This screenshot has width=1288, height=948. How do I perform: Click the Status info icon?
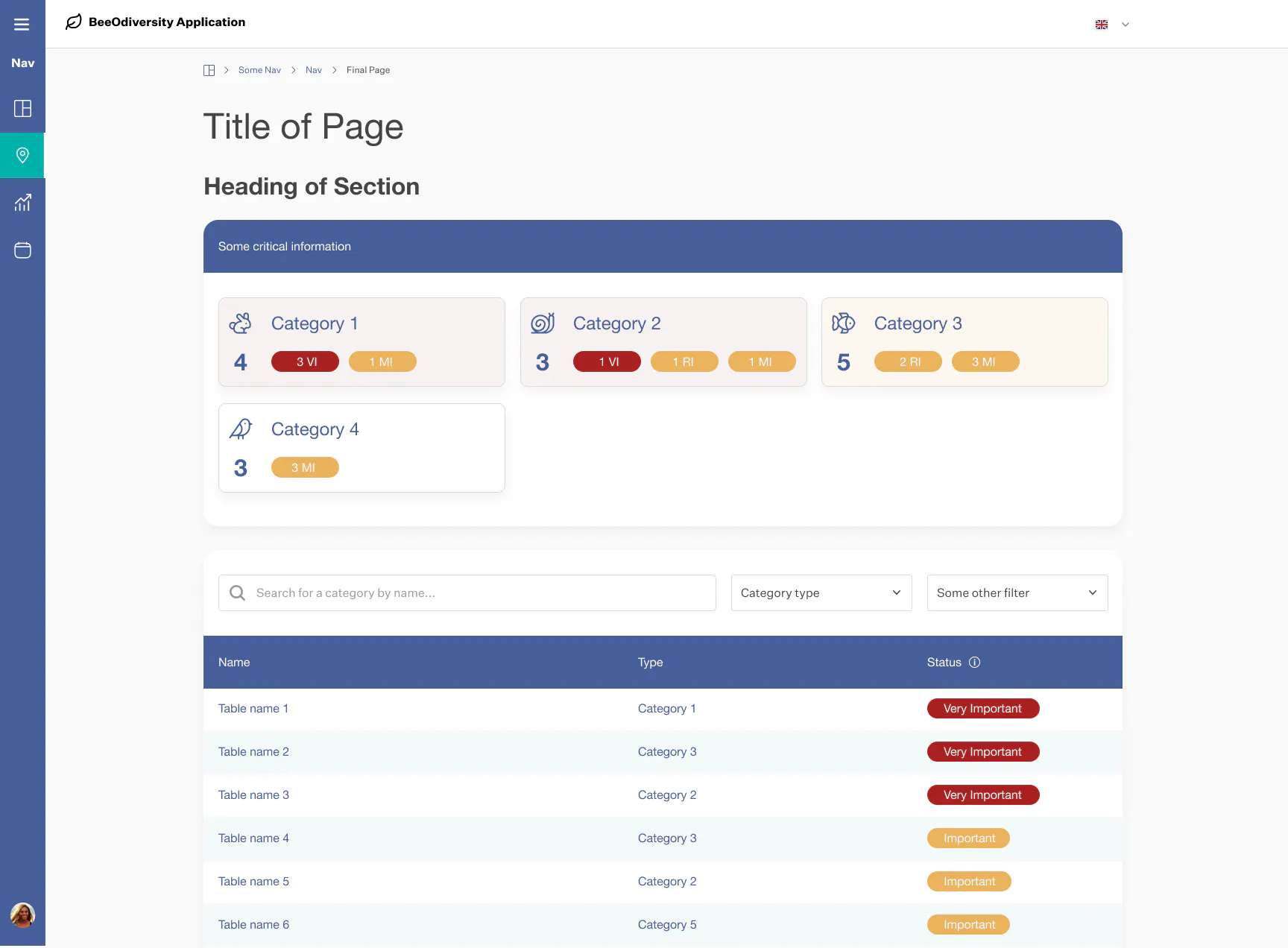(974, 663)
